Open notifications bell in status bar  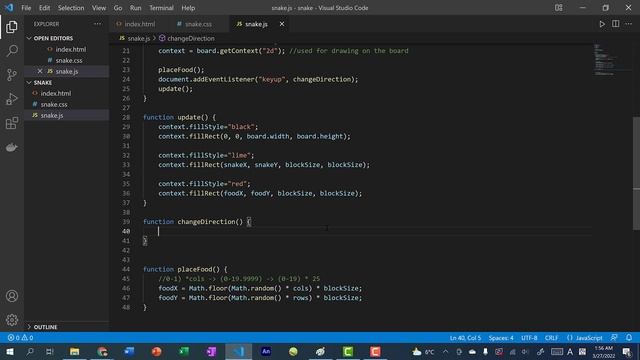(x=629, y=338)
